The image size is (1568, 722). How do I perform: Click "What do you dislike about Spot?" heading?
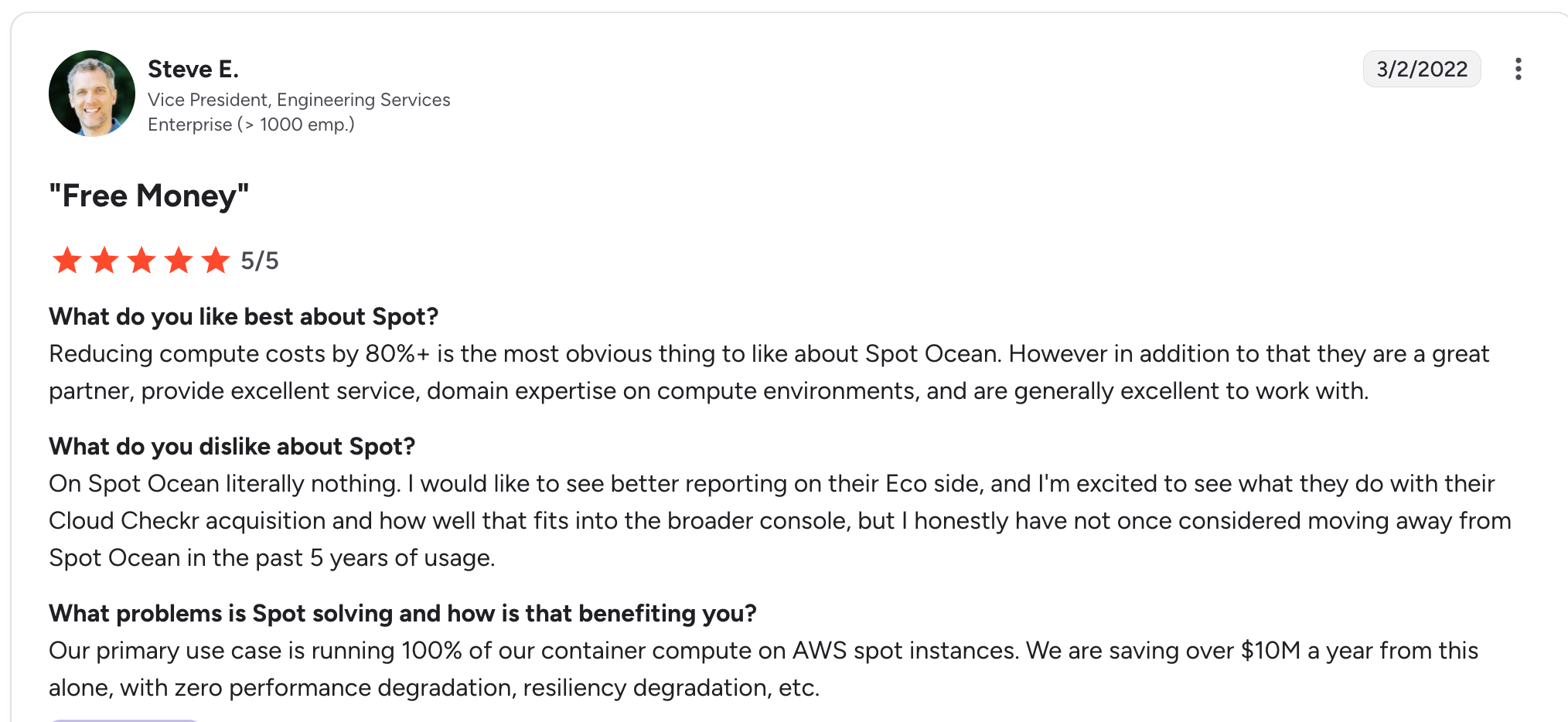pos(232,446)
